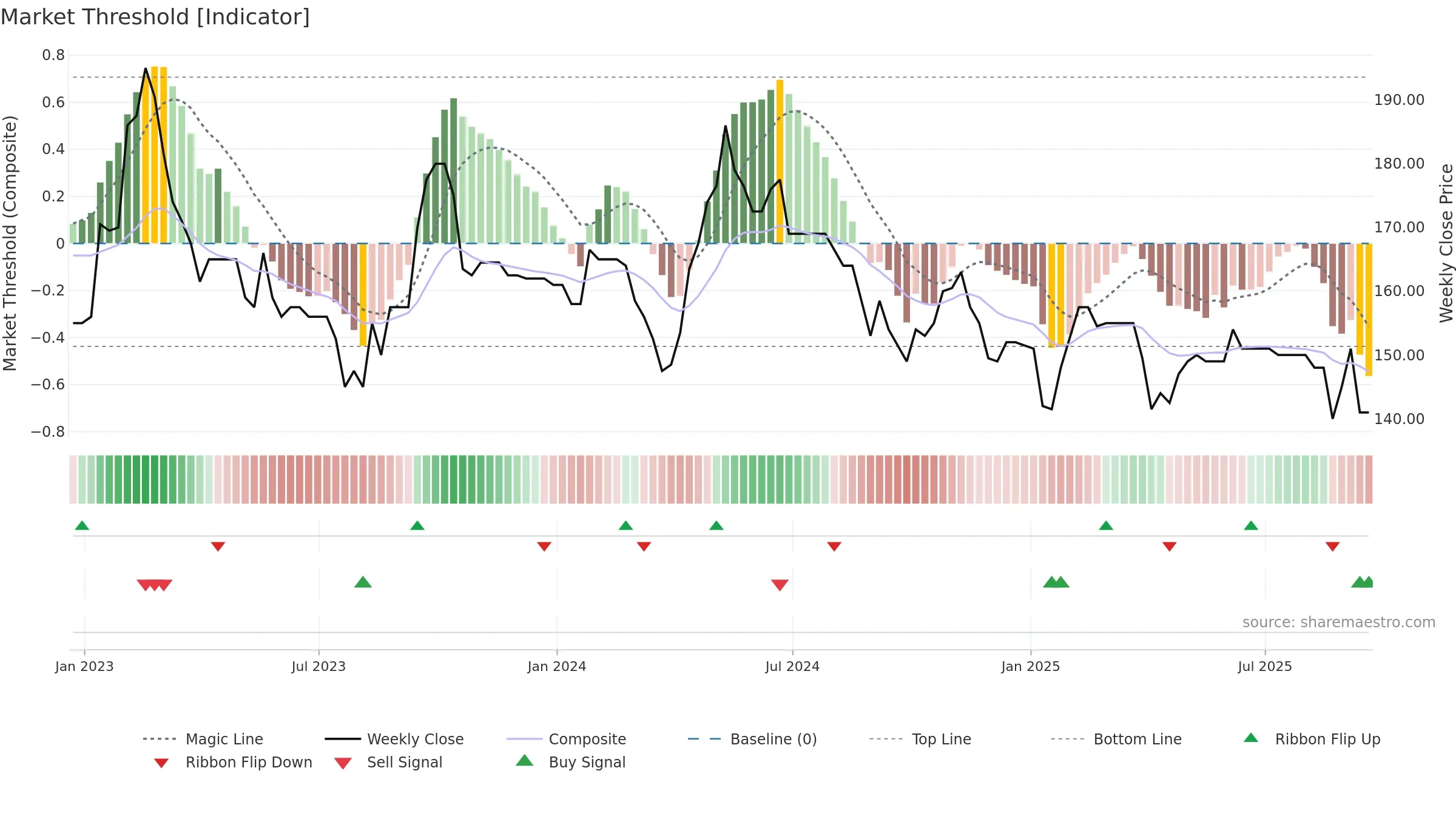Click the Jan 2023 x-axis label
The image size is (1456, 819).
tap(84, 666)
